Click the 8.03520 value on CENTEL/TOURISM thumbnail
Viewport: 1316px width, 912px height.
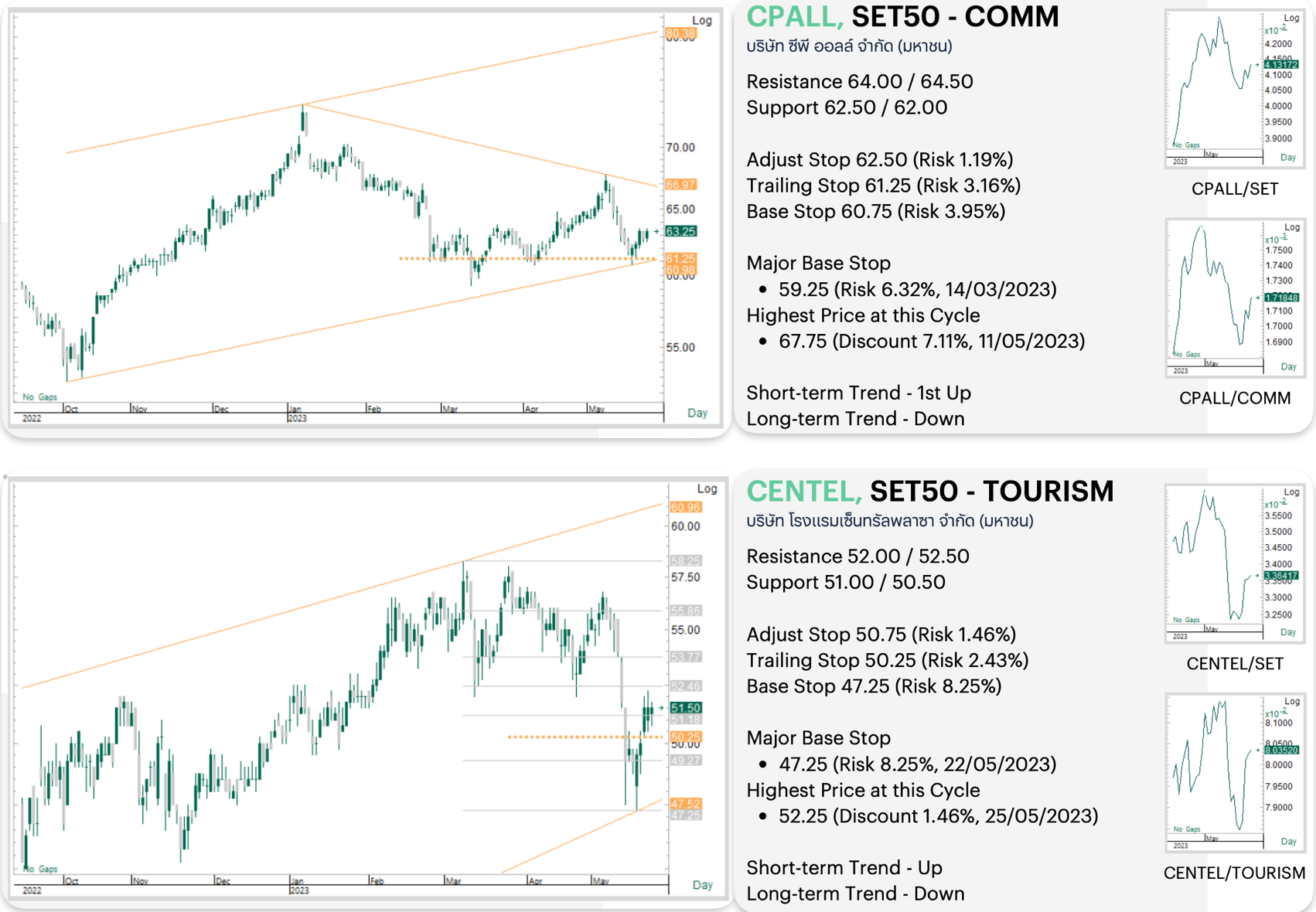(1280, 750)
